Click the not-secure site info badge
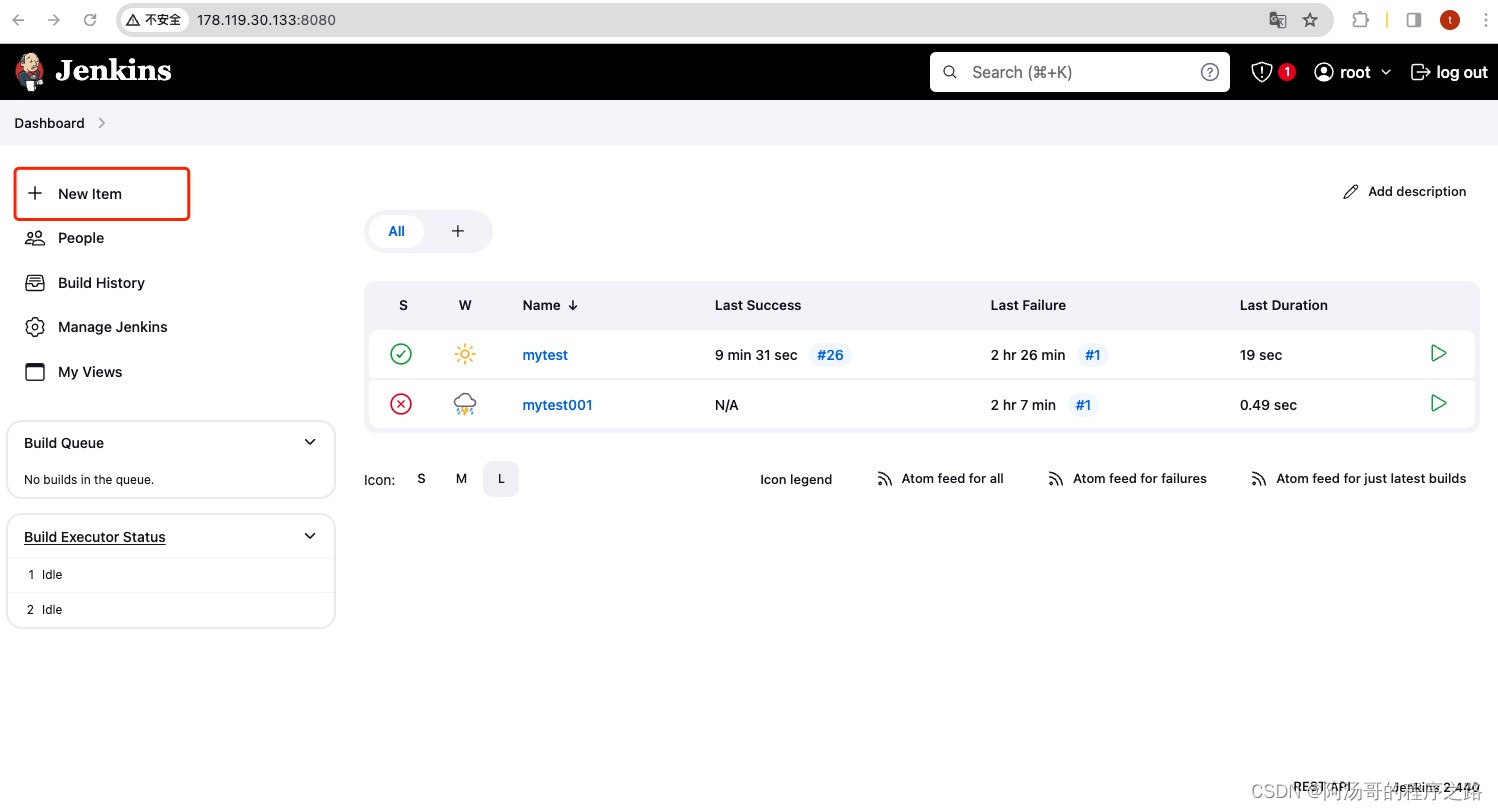This screenshot has width=1498, height=810. pyautogui.click(x=155, y=20)
